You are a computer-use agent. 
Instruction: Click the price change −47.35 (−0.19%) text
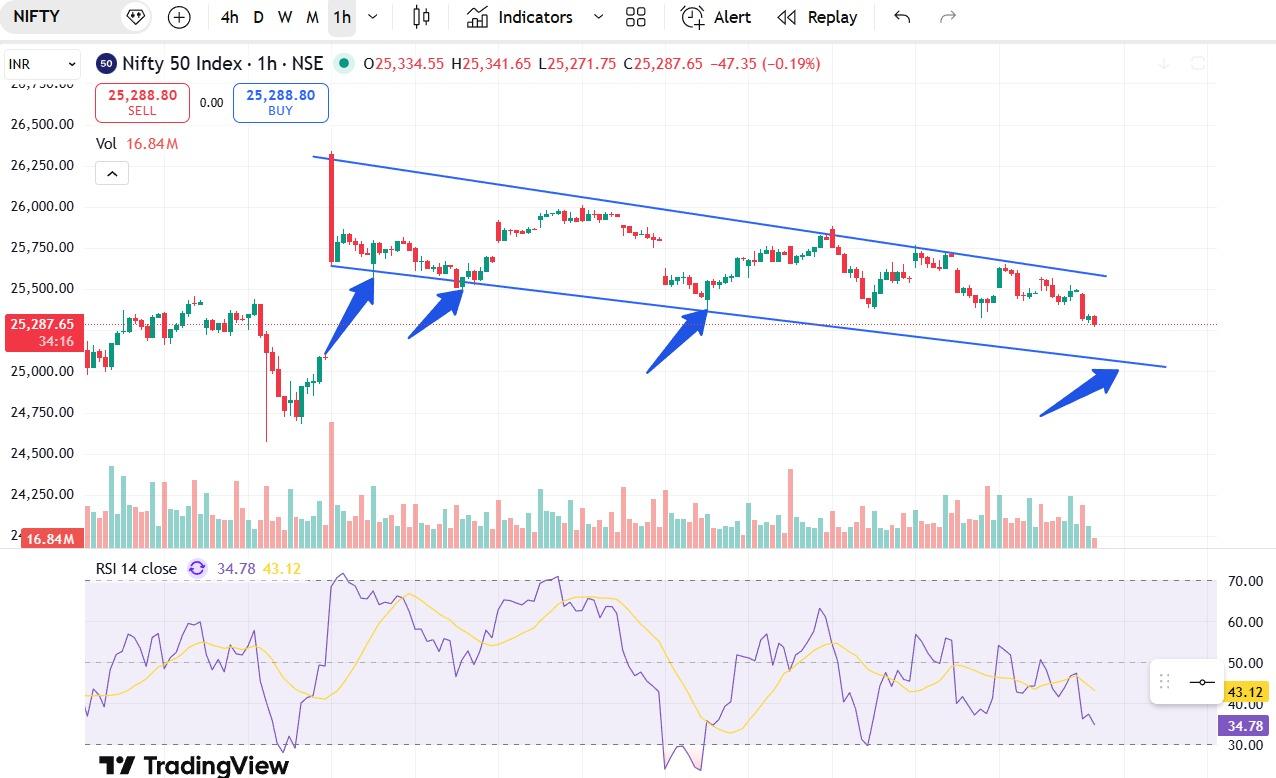[765, 64]
